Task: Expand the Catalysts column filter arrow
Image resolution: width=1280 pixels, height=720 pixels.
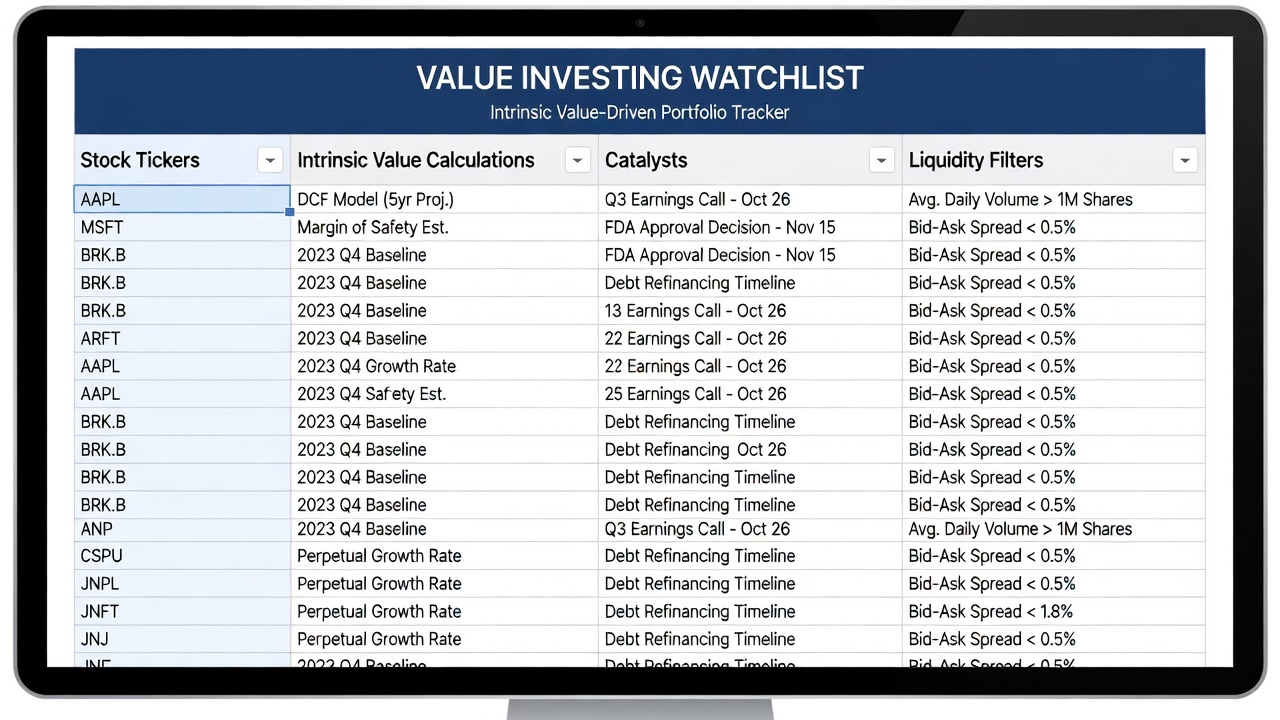Action: pyautogui.click(x=881, y=160)
